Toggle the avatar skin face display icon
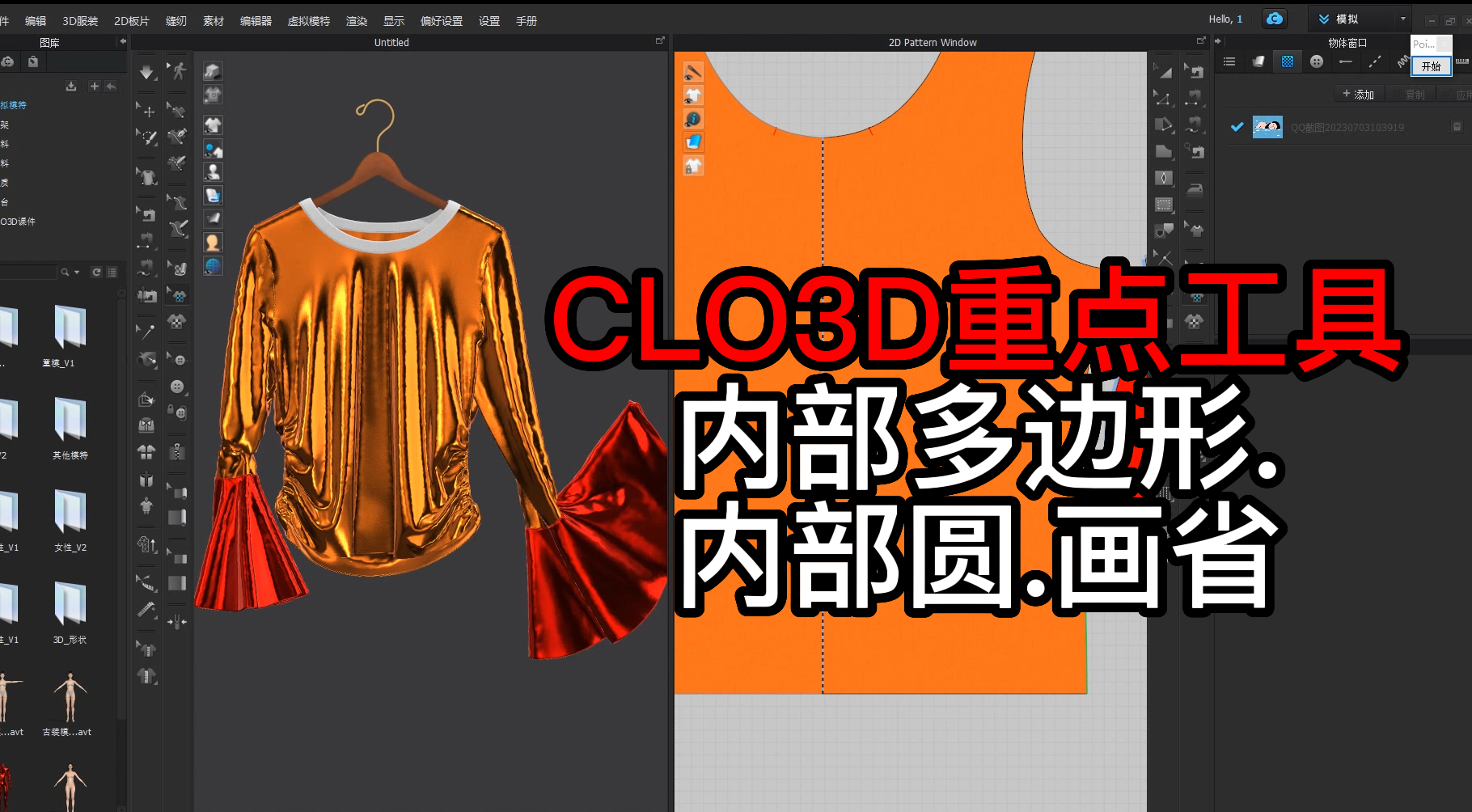The height and width of the screenshot is (812, 1472). coord(213,242)
